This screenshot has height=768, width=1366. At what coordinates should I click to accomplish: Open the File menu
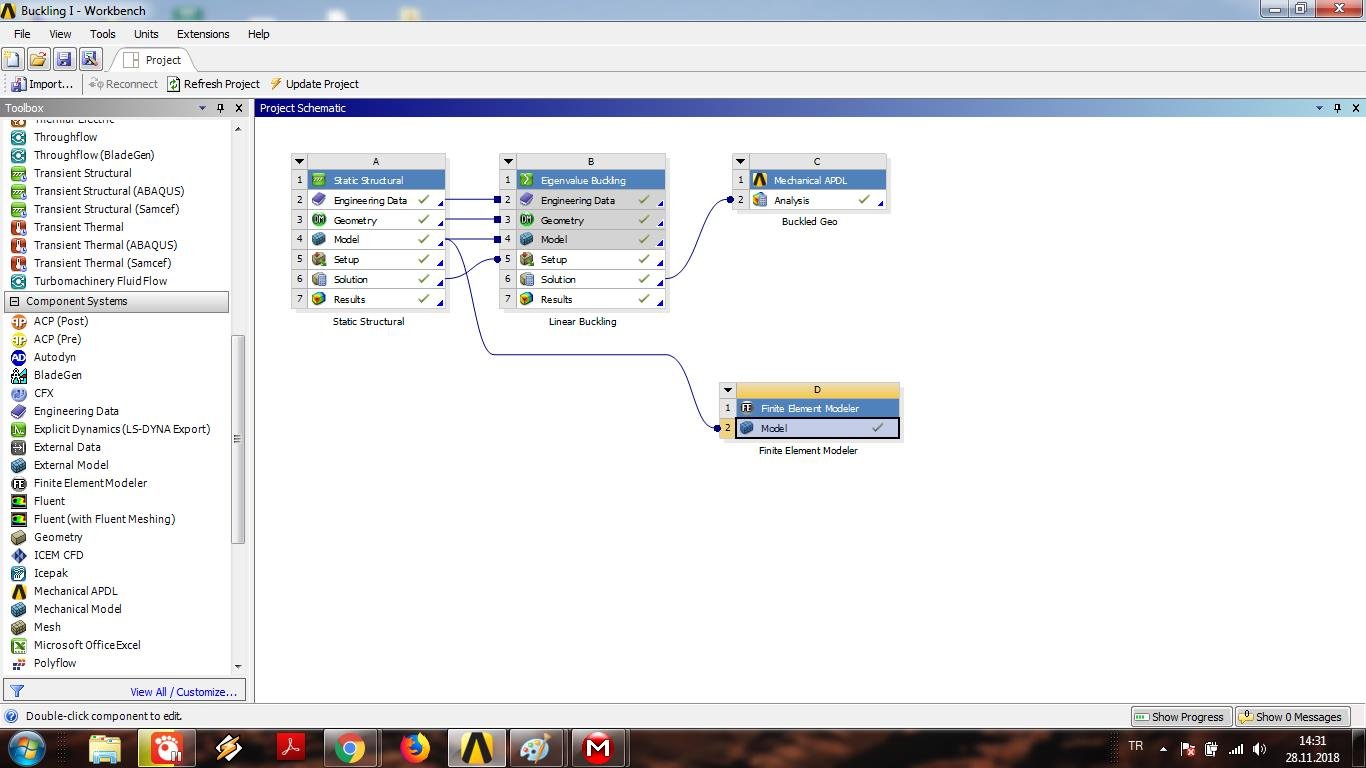coord(22,34)
